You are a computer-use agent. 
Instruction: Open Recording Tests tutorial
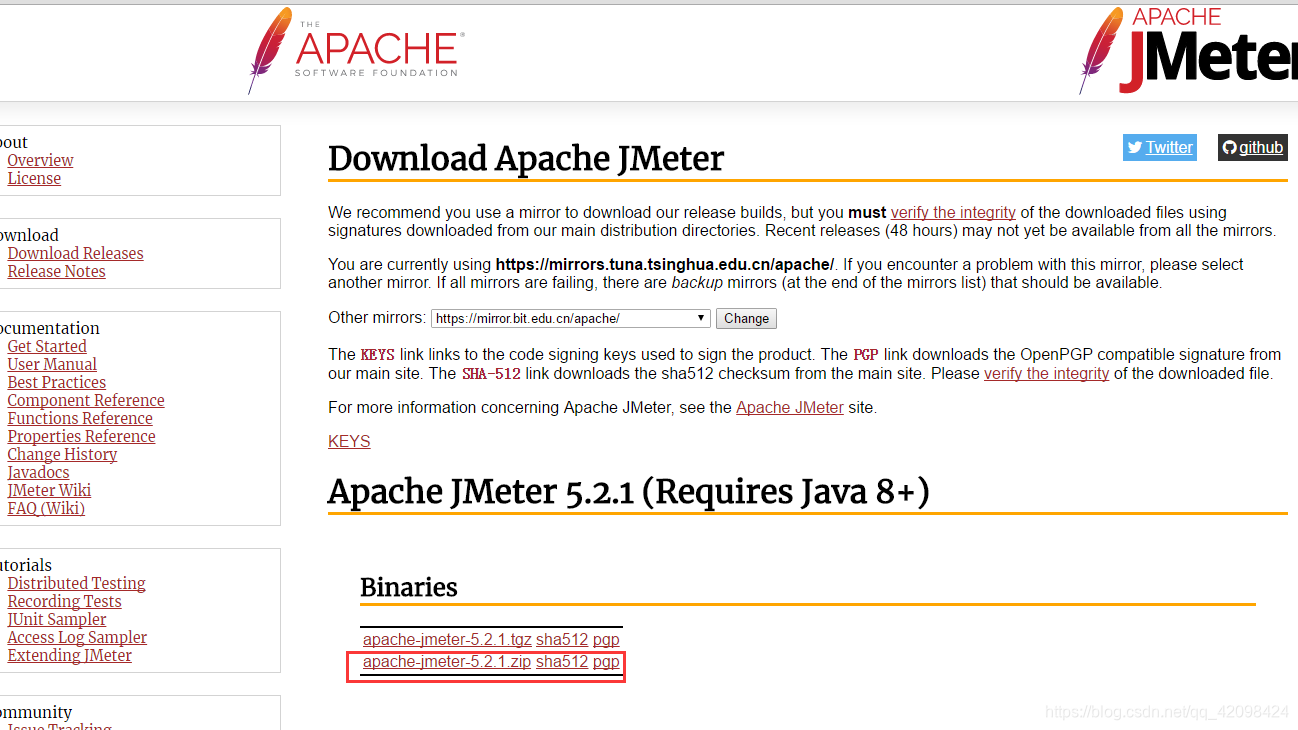(64, 601)
